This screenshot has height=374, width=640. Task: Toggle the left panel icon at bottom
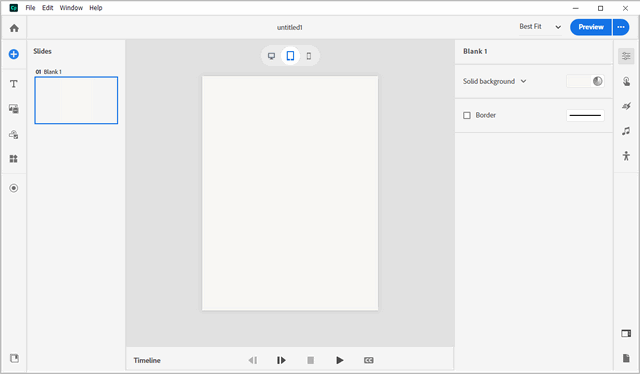[x=14, y=358]
